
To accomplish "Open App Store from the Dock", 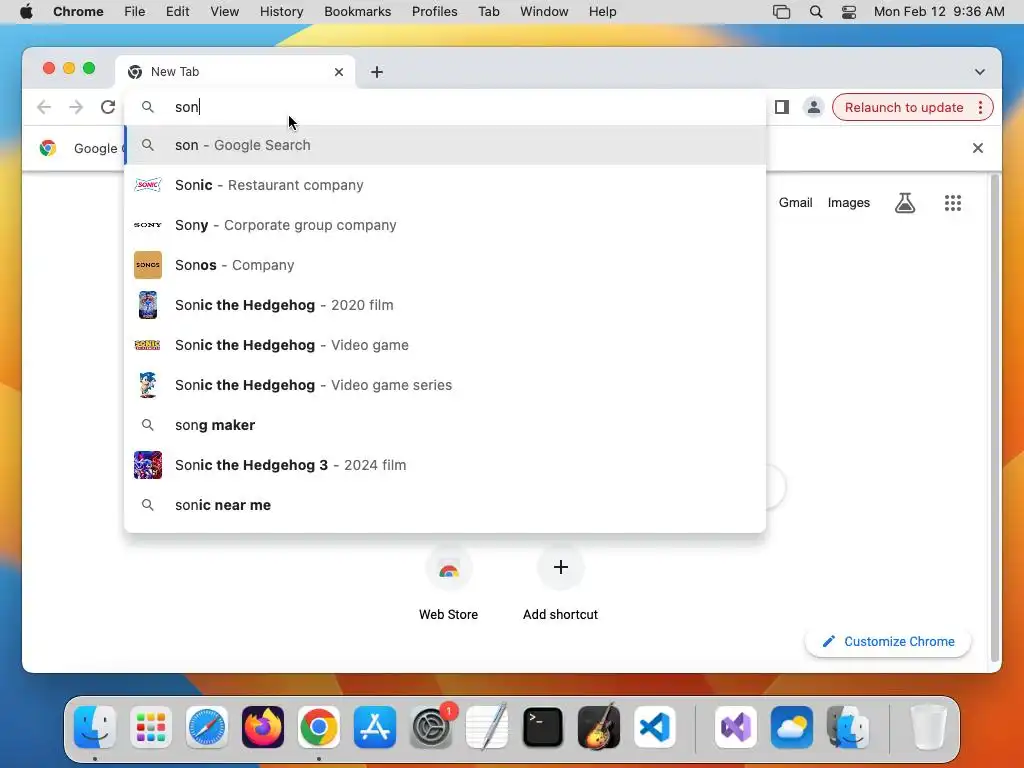I will pos(375,727).
